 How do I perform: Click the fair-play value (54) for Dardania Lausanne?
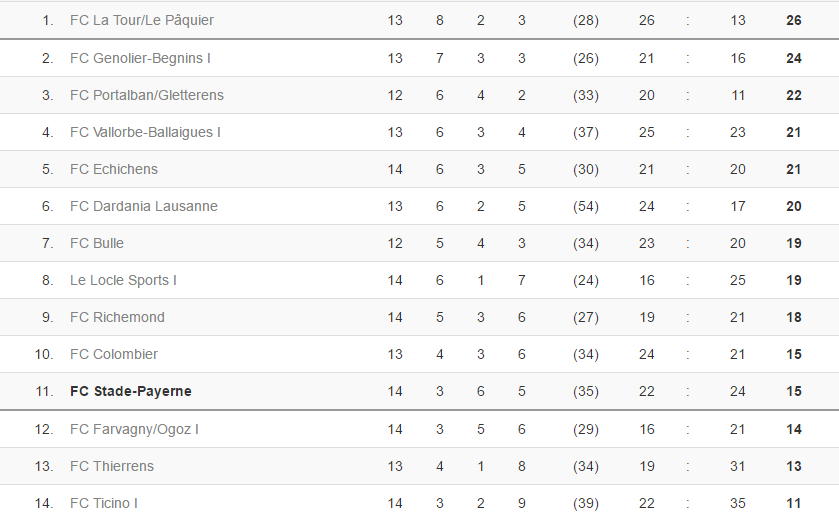(586, 206)
